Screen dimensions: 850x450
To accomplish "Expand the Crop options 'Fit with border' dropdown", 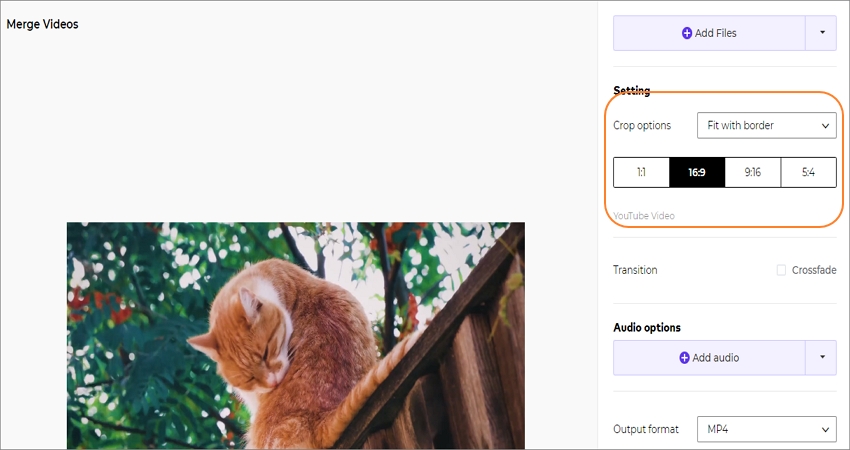I will click(767, 125).
